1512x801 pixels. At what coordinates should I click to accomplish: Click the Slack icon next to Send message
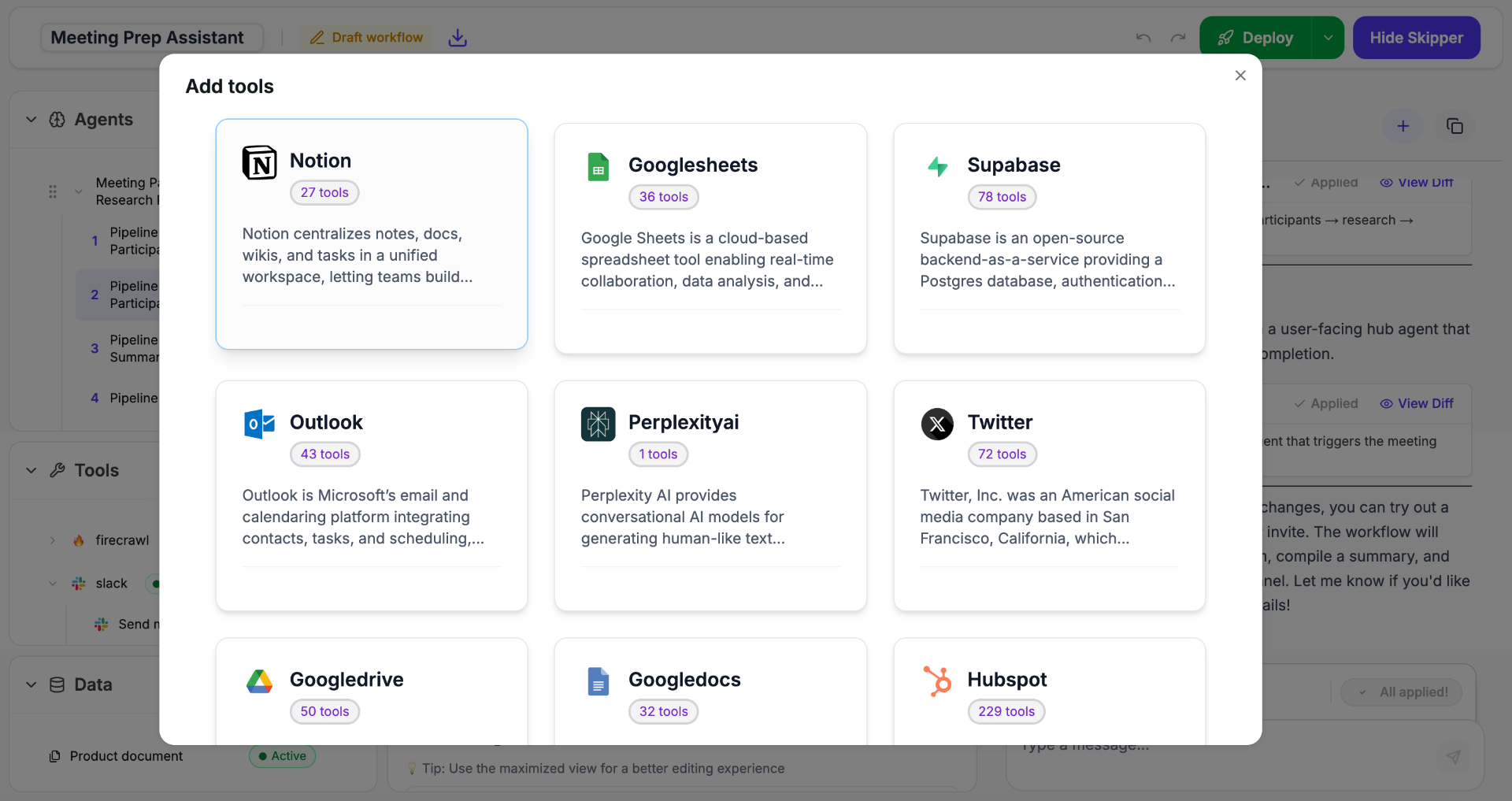pos(100,625)
